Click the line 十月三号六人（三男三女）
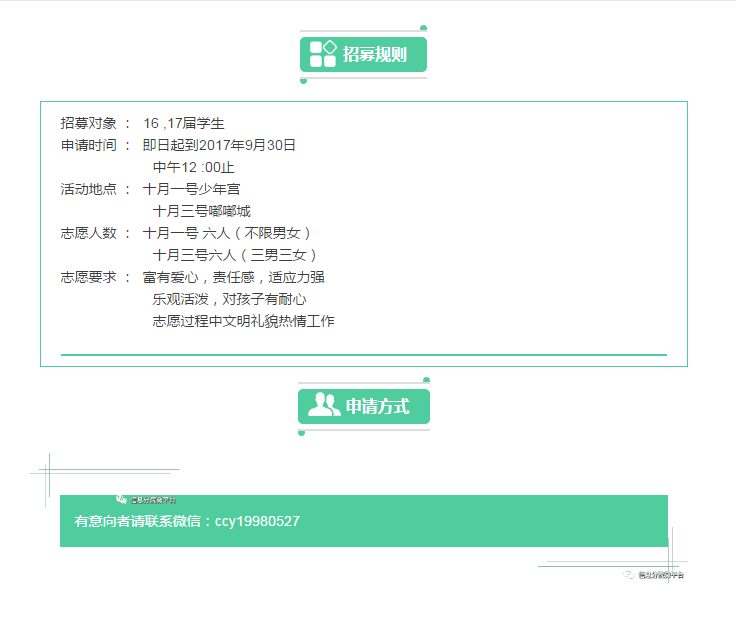 tap(236, 255)
